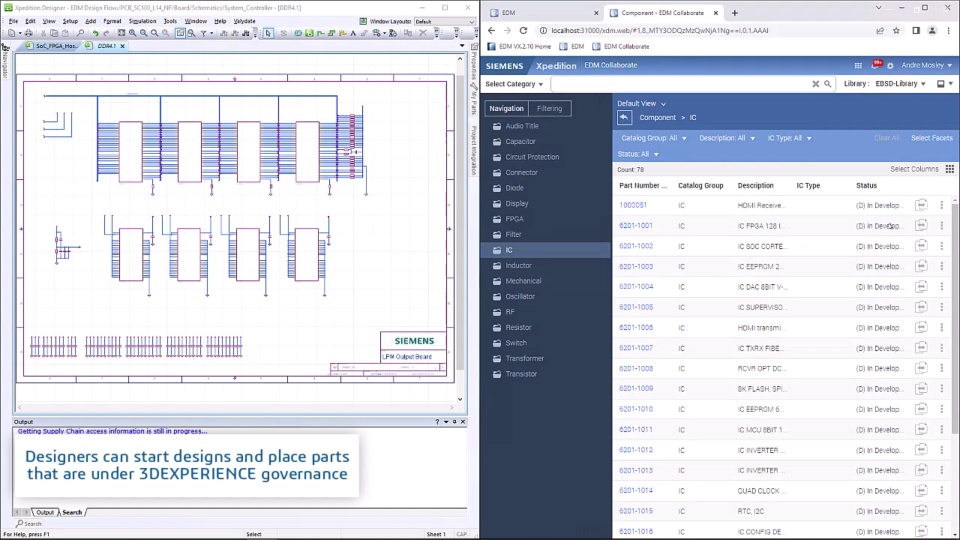Open the Validate menu

pos(244,21)
